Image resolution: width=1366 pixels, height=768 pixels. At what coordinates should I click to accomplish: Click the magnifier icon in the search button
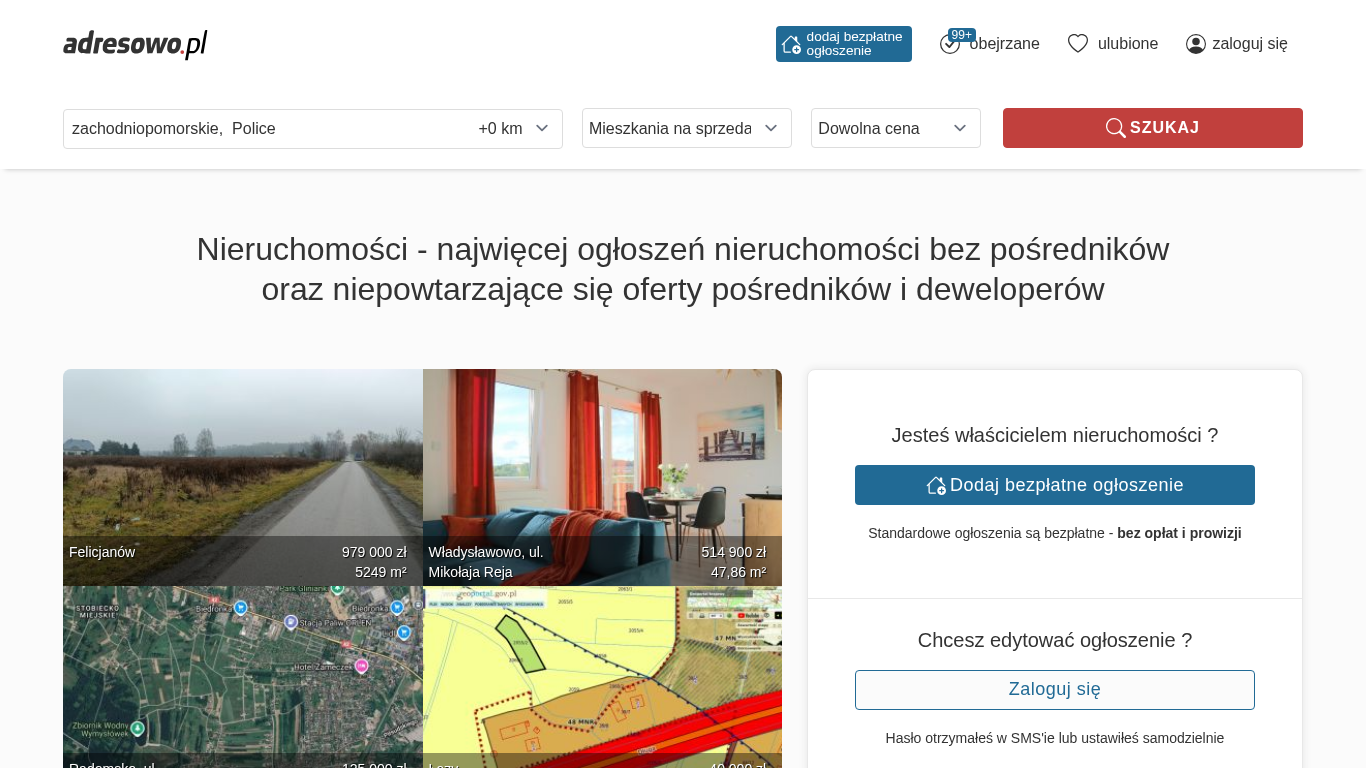pyautogui.click(x=1115, y=128)
